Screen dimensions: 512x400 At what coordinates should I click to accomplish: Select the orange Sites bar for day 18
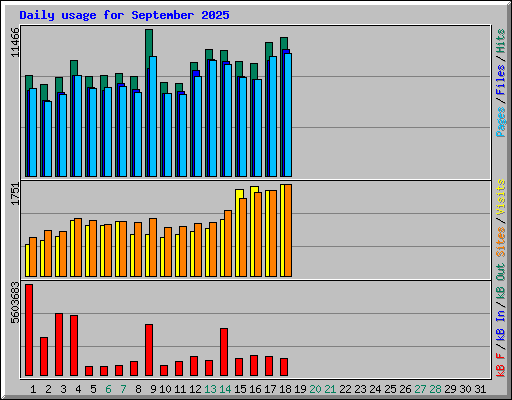[x=288, y=230]
